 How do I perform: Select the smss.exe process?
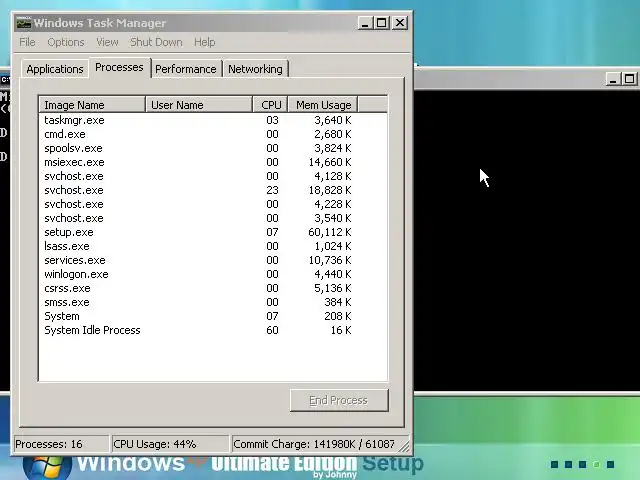point(213,302)
